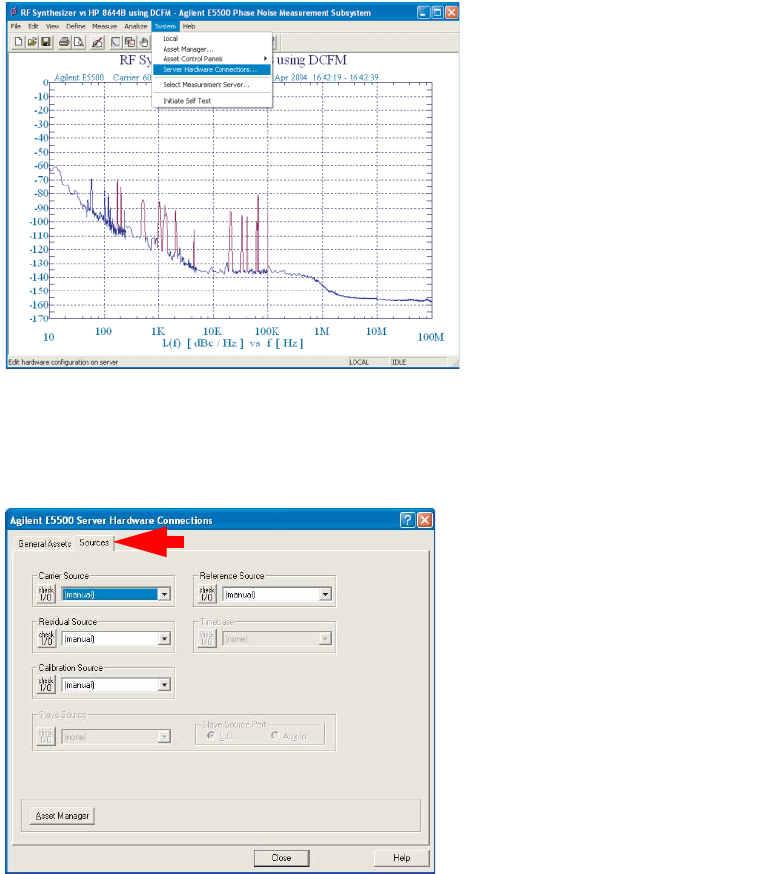Viewport: 777px width, 874px height.
Task: Open the Help menu
Action: (189, 26)
